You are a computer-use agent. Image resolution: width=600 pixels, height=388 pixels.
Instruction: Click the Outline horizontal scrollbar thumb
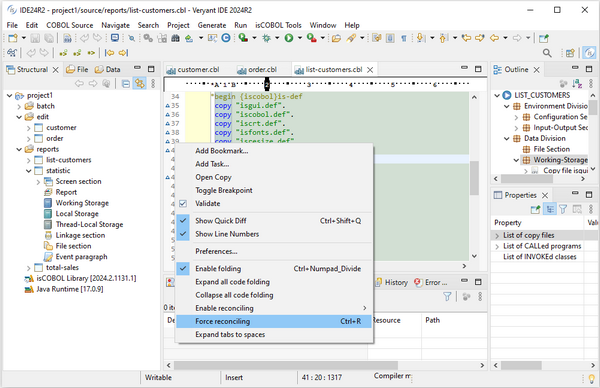pyautogui.click(x=527, y=179)
